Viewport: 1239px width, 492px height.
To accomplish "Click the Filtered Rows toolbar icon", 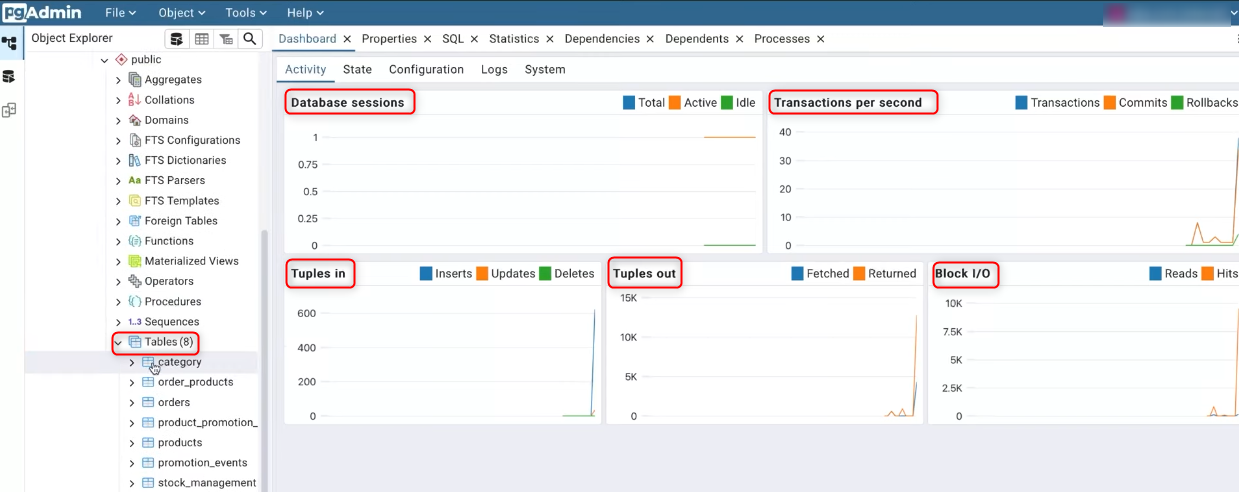I will point(226,39).
